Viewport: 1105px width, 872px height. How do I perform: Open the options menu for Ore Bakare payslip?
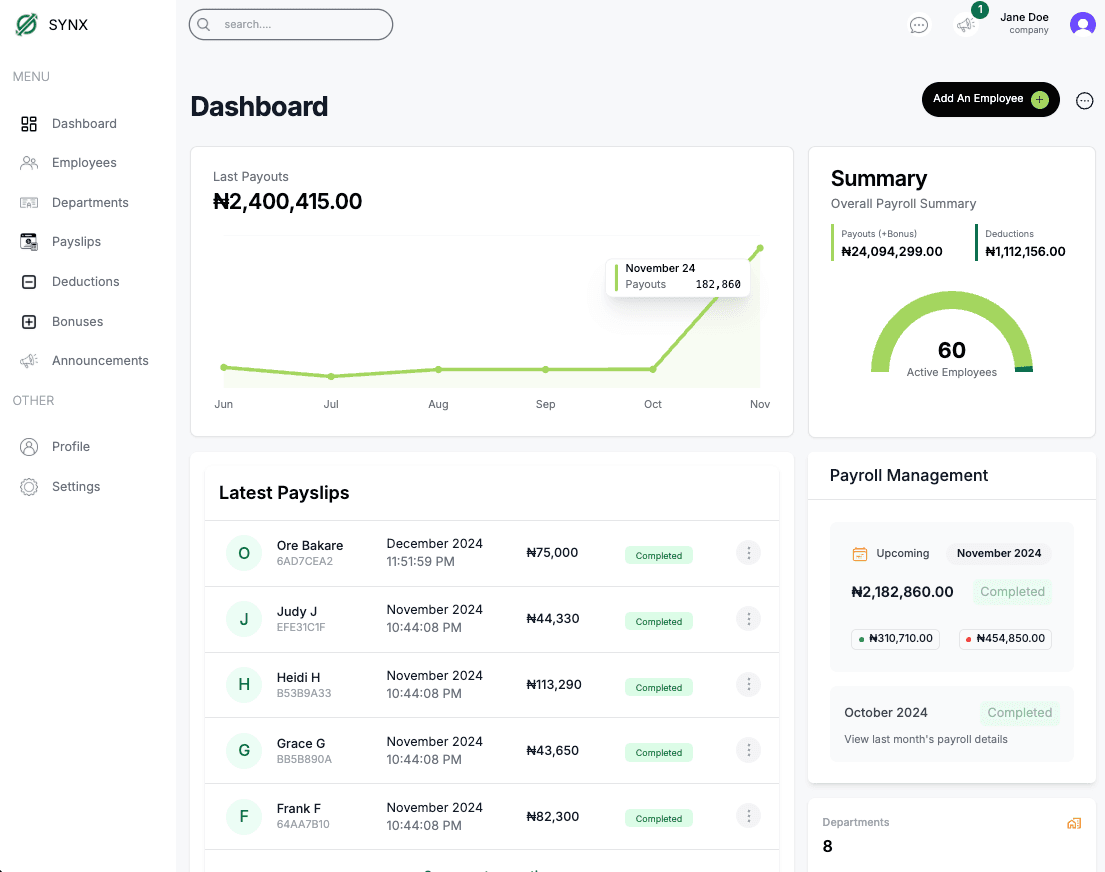[748, 553]
